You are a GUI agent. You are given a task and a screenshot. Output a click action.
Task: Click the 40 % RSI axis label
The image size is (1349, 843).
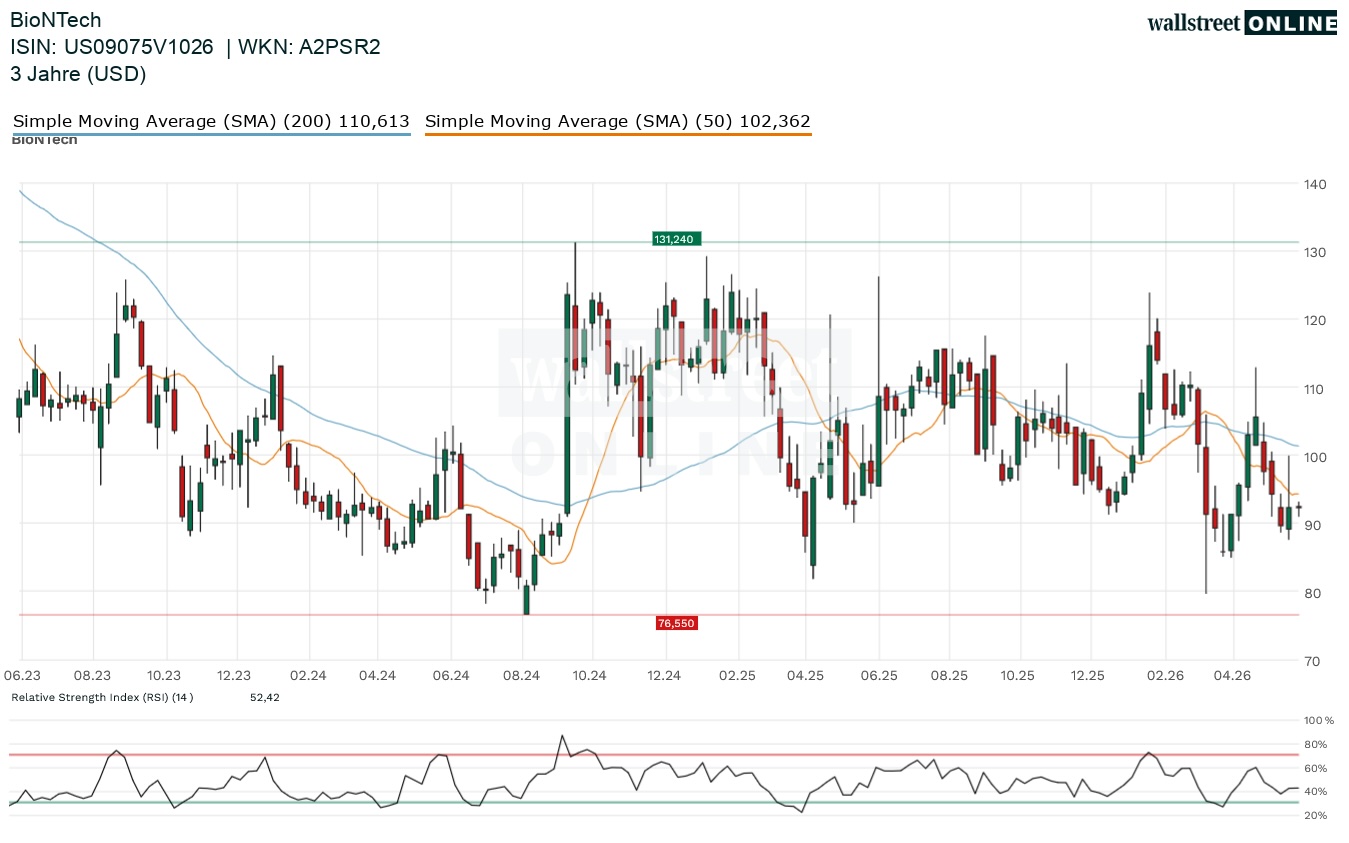[1318, 792]
